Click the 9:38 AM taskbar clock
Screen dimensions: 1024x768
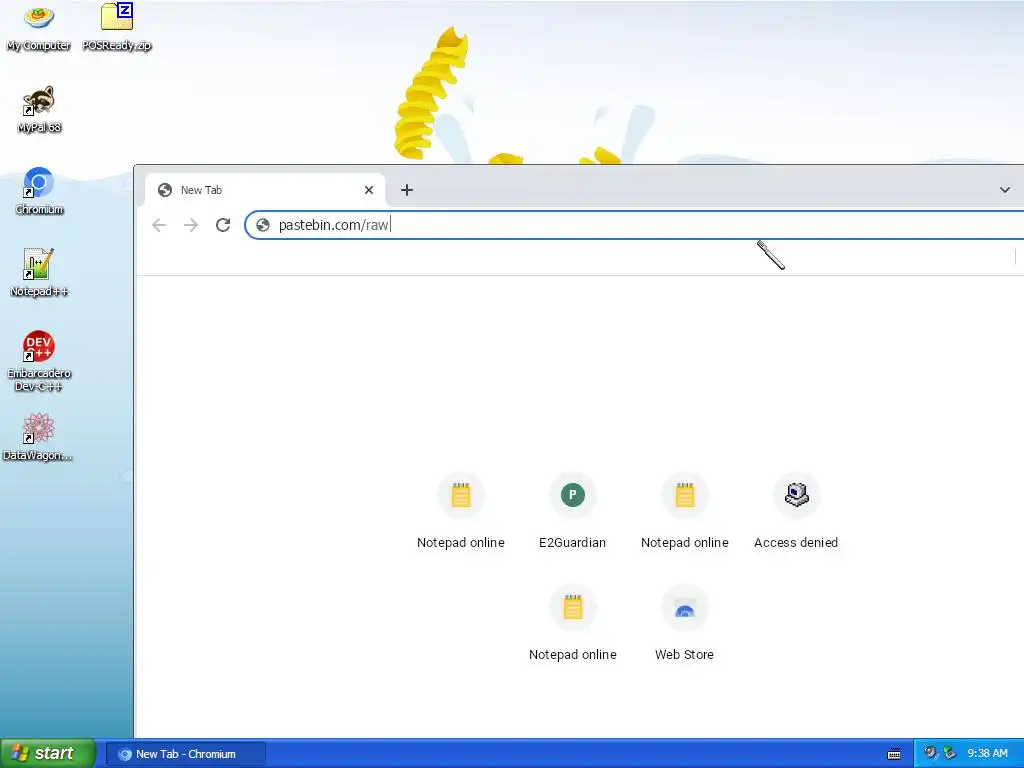987,754
